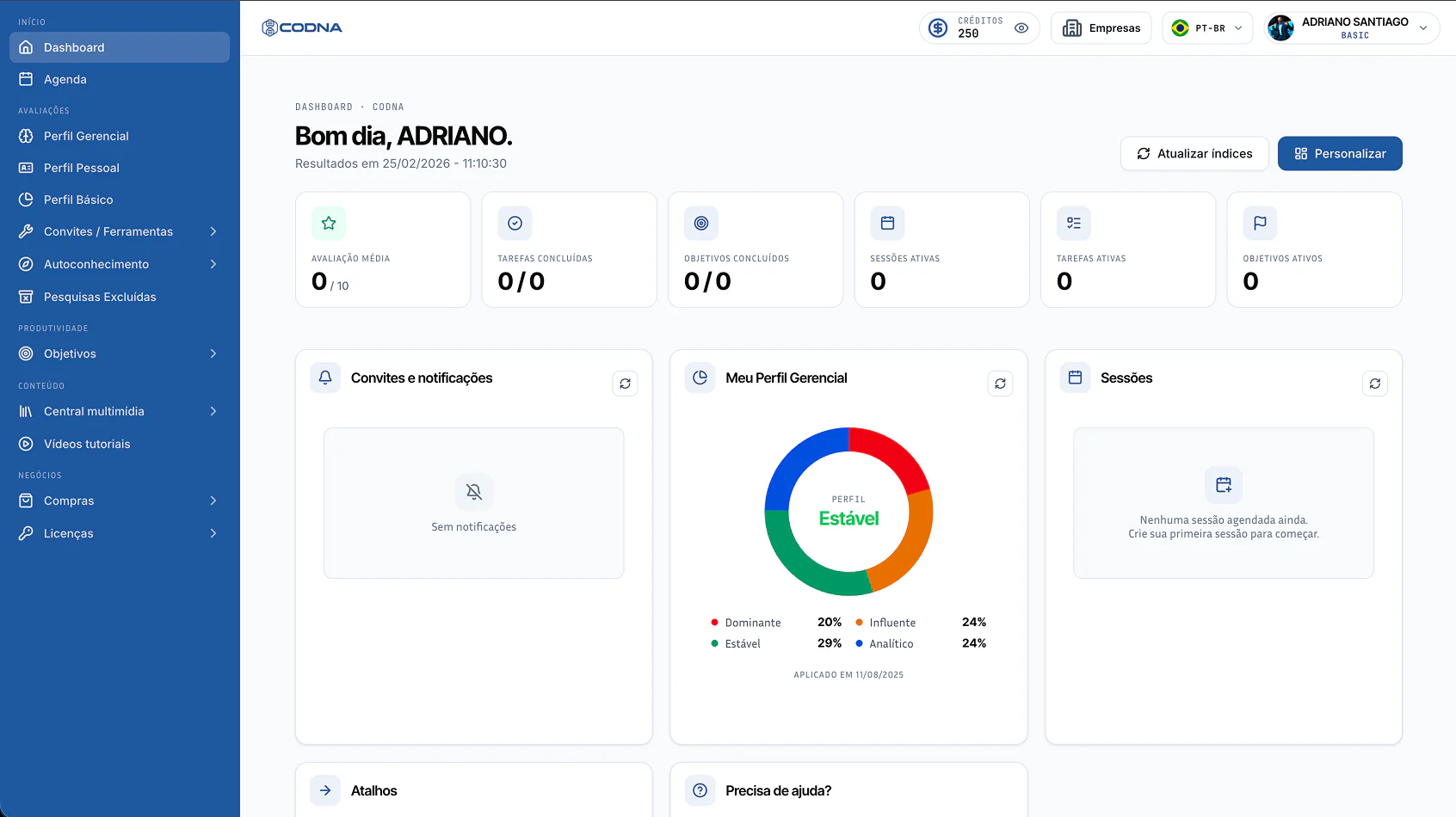Image resolution: width=1456 pixels, height=817 pixels.
Task: Refresh the Sessões card
Action: coord(1375,384)
